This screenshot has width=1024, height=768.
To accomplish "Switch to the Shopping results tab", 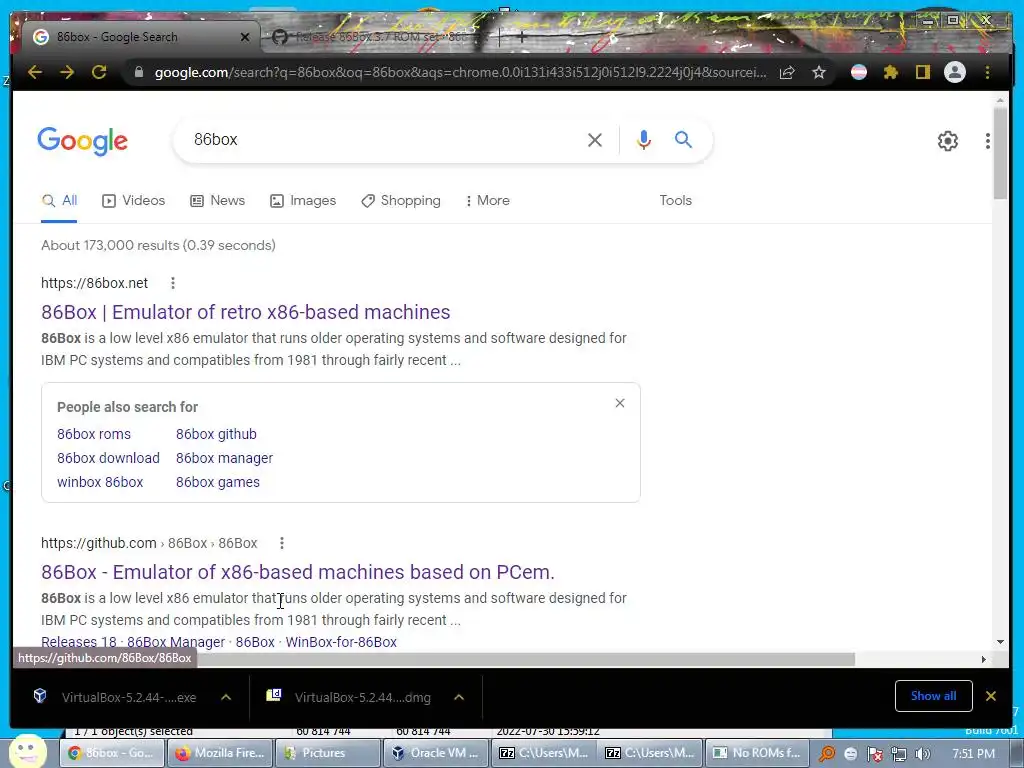I will point(401,200).
